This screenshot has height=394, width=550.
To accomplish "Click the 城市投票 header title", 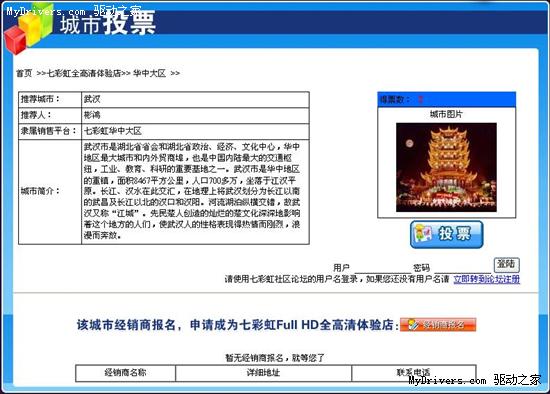I will [108, 23].
